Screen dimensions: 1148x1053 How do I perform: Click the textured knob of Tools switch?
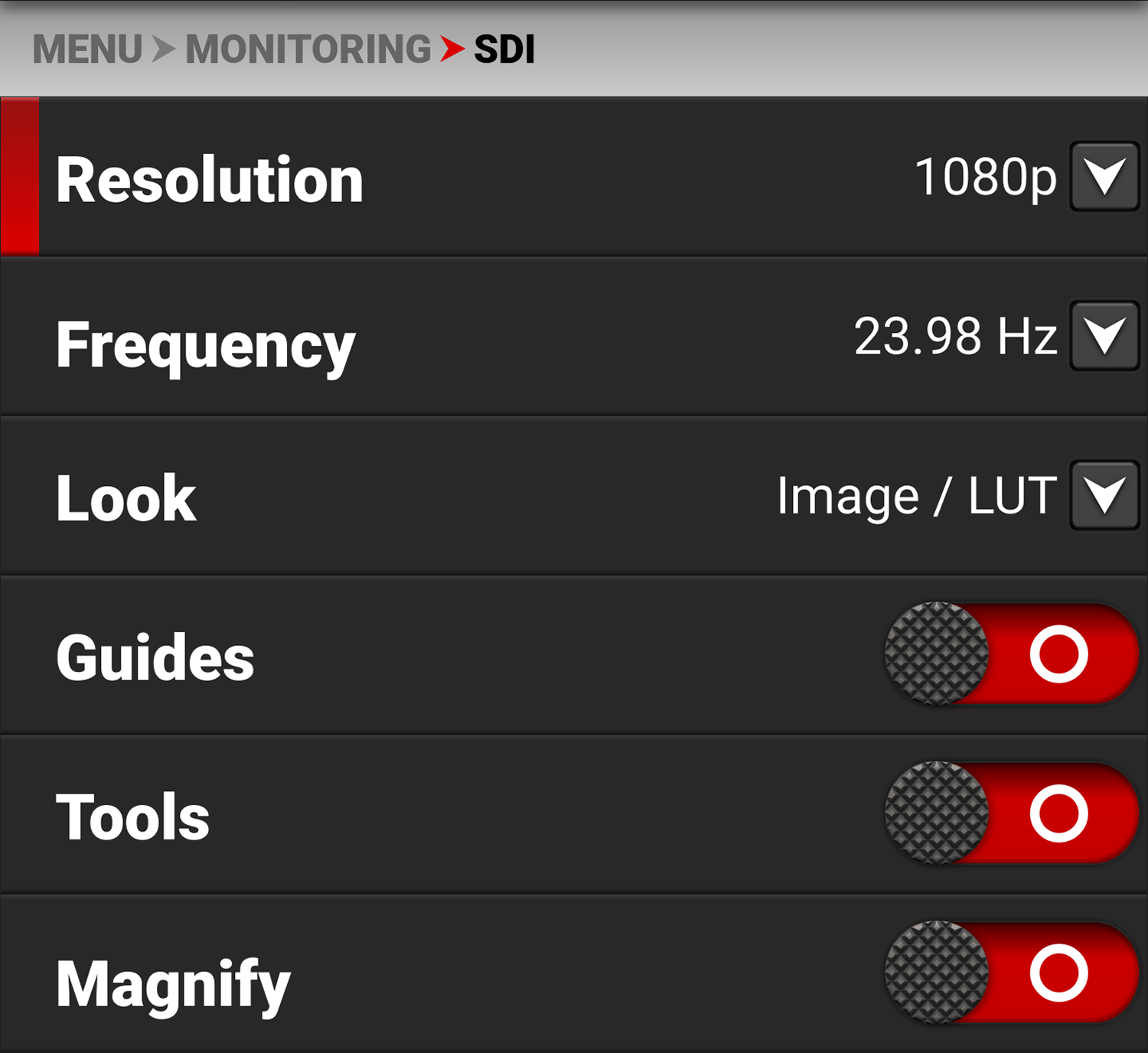coord(937,813)
